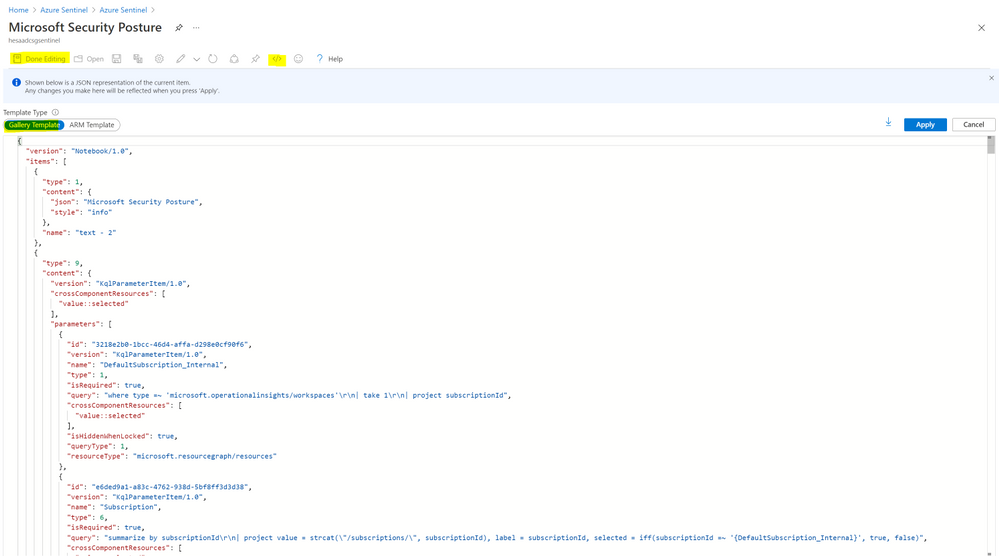Click the id value starting with 3218e2b0
The image size is (999, 556).
[170, 345]
